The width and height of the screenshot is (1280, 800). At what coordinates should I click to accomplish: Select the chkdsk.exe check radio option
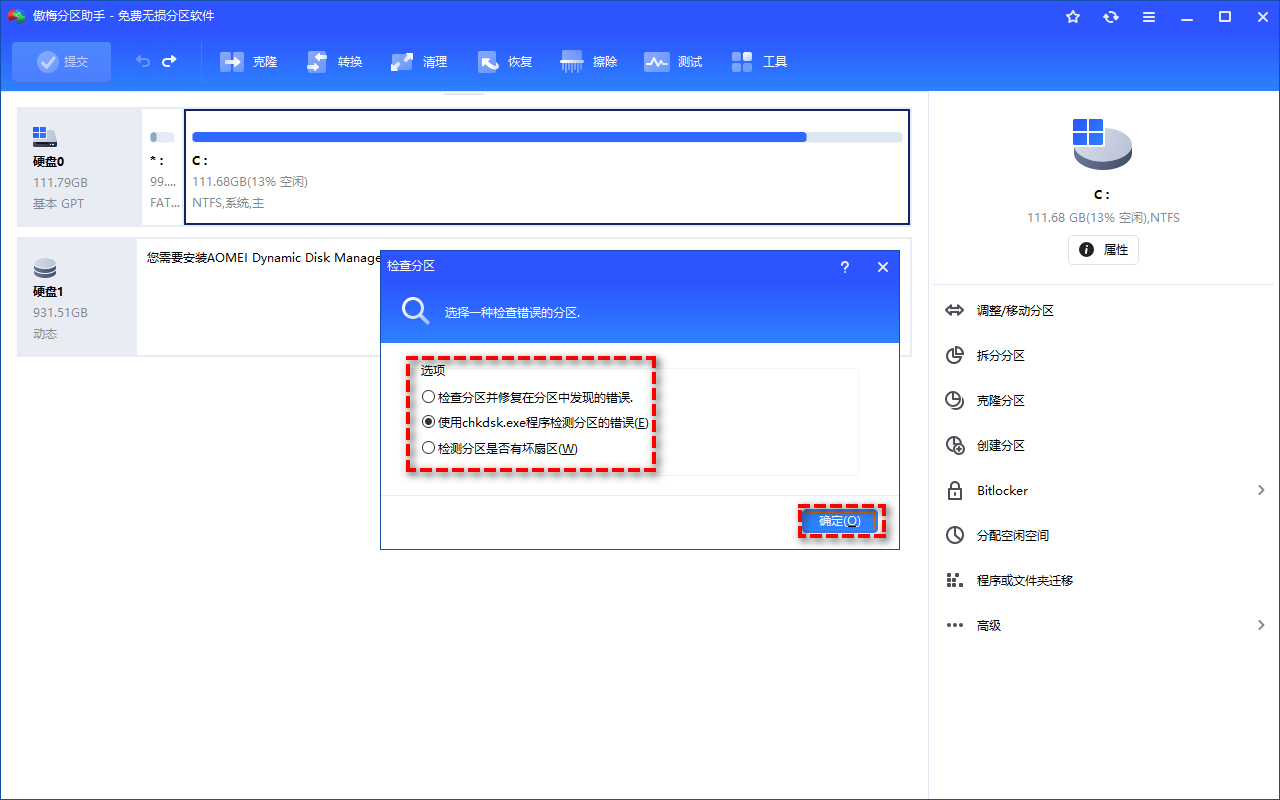coord(429,423)
